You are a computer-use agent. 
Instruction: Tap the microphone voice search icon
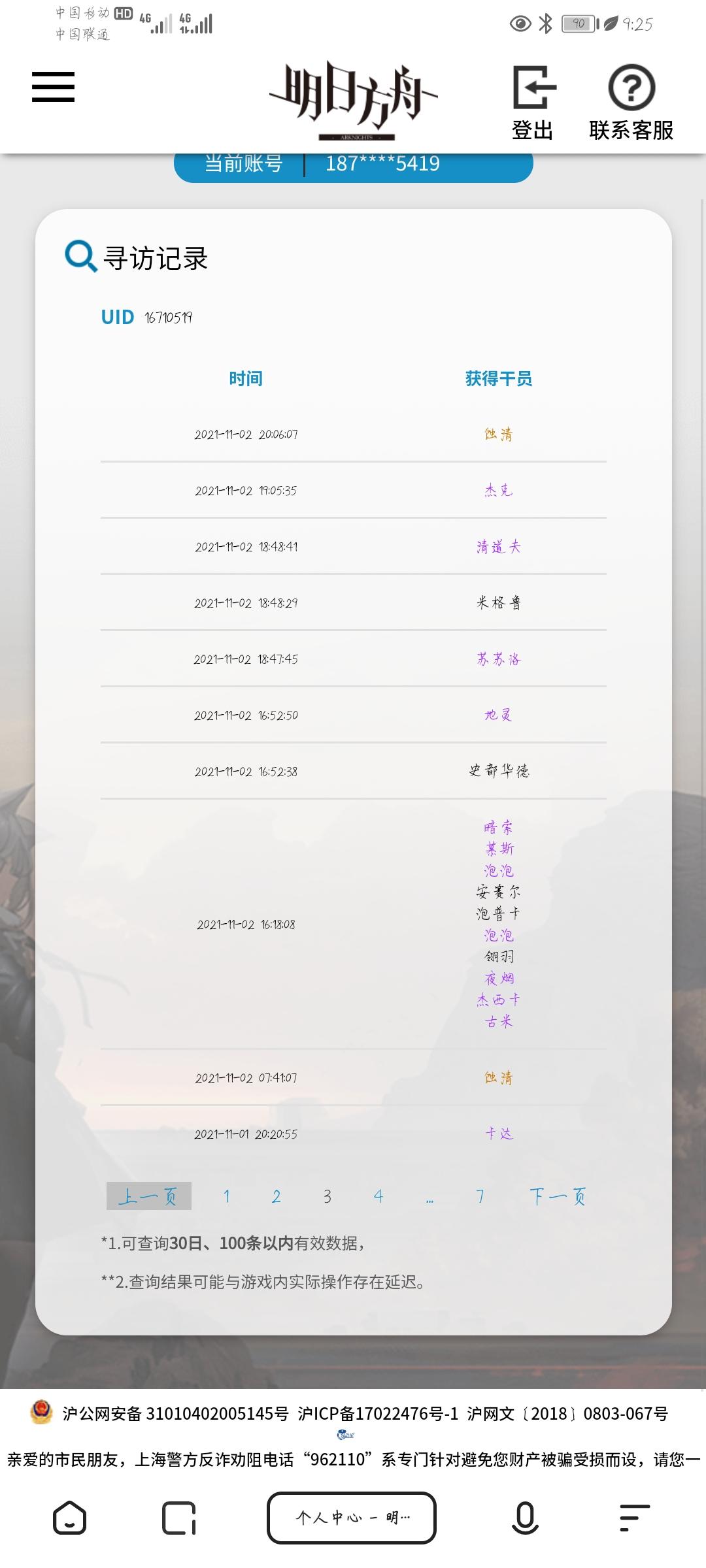coord(525,1517)
